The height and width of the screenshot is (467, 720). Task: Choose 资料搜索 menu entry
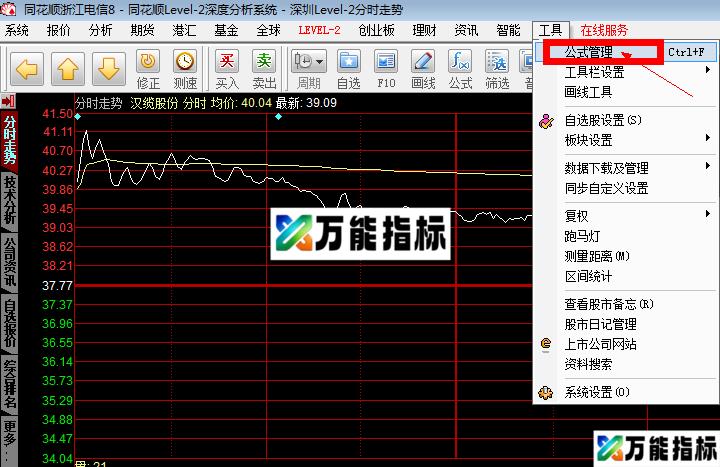click(625, 365)
